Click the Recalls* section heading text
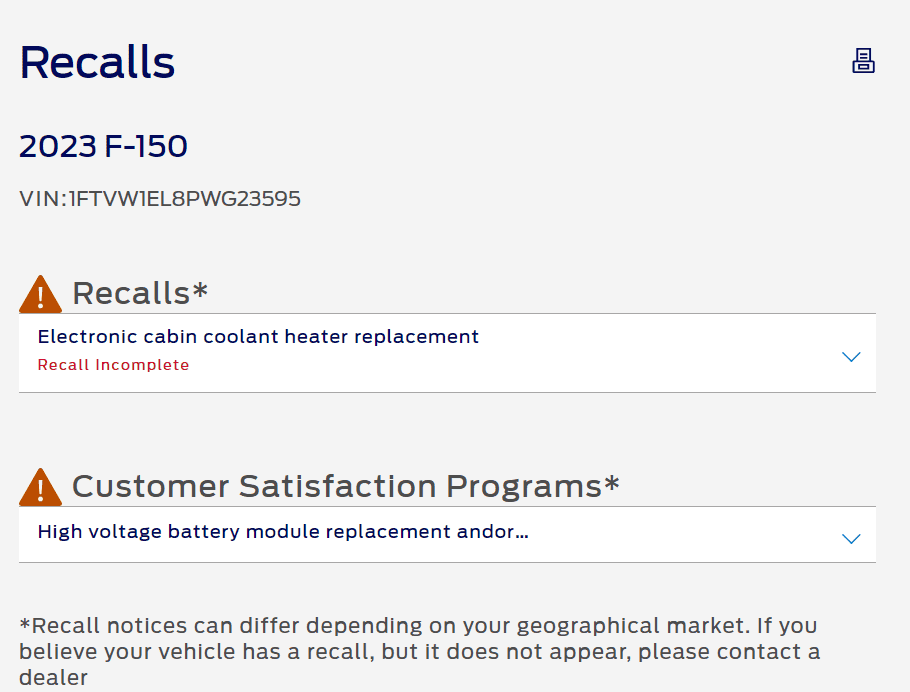This screenshot has width=910, height=692. coord(131,293)
